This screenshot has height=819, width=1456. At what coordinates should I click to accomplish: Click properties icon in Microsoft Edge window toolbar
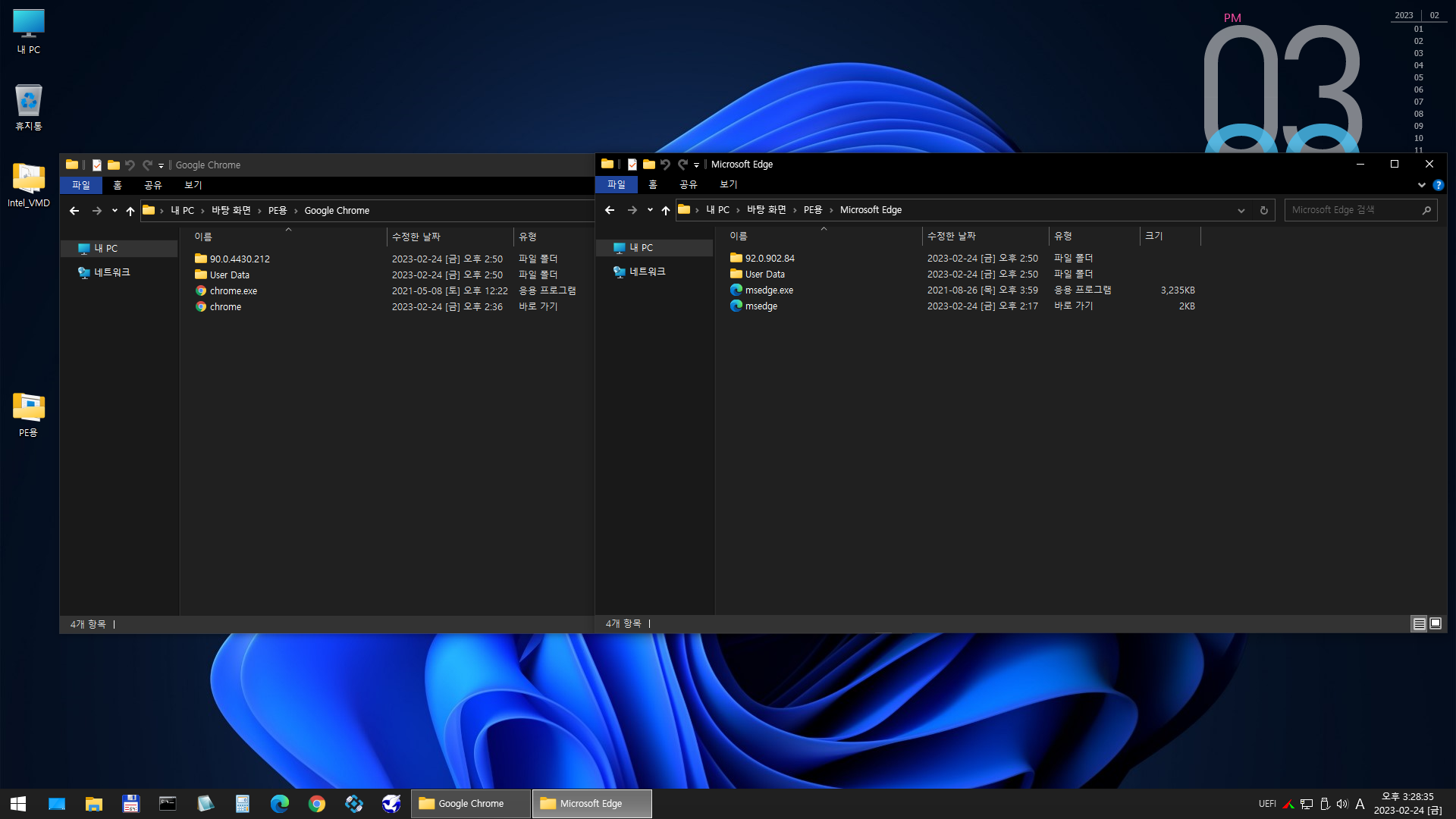tap(632, 165)
